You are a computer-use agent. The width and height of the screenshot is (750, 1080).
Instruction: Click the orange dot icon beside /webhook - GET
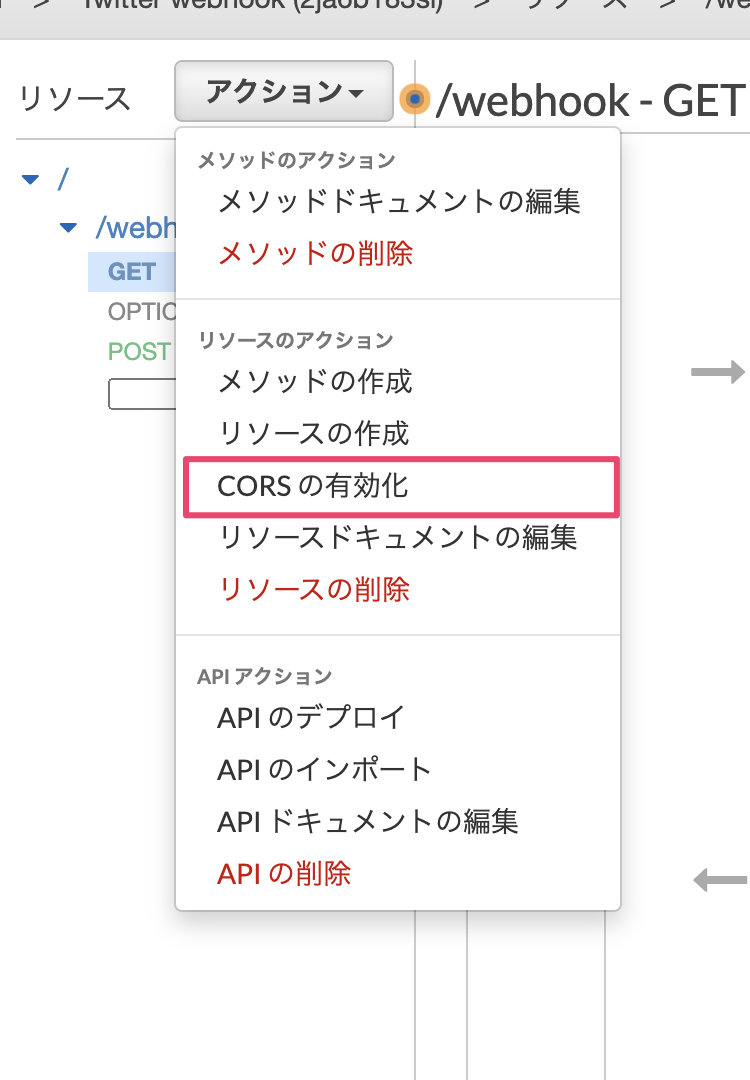tap(415, 100)
